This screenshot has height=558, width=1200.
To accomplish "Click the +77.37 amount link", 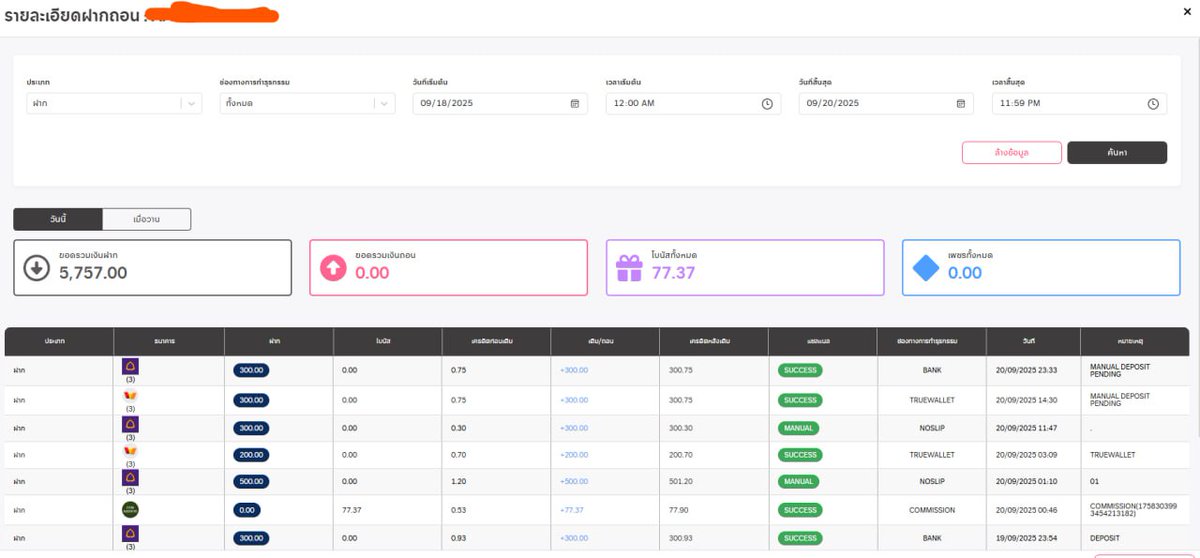I will 572,510.
